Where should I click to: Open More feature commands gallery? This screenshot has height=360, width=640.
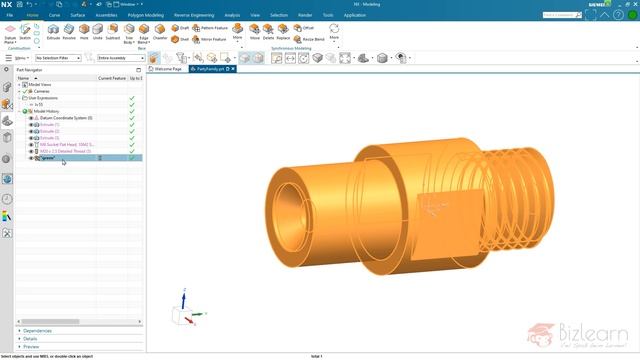coord(237,33)
